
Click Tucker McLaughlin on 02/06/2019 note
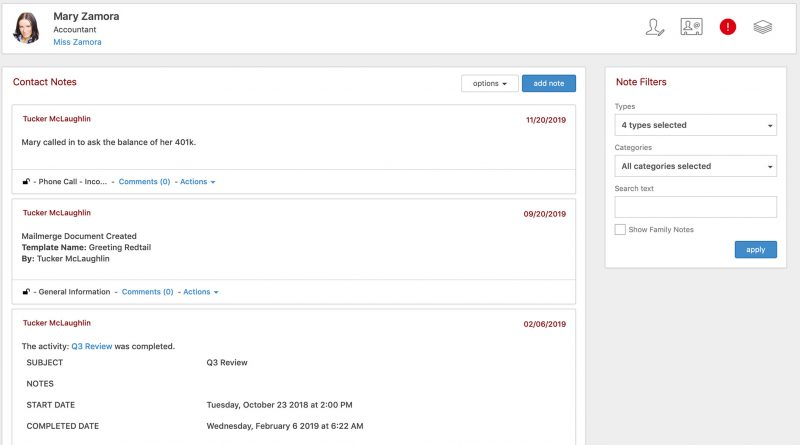tap(57, 323)
